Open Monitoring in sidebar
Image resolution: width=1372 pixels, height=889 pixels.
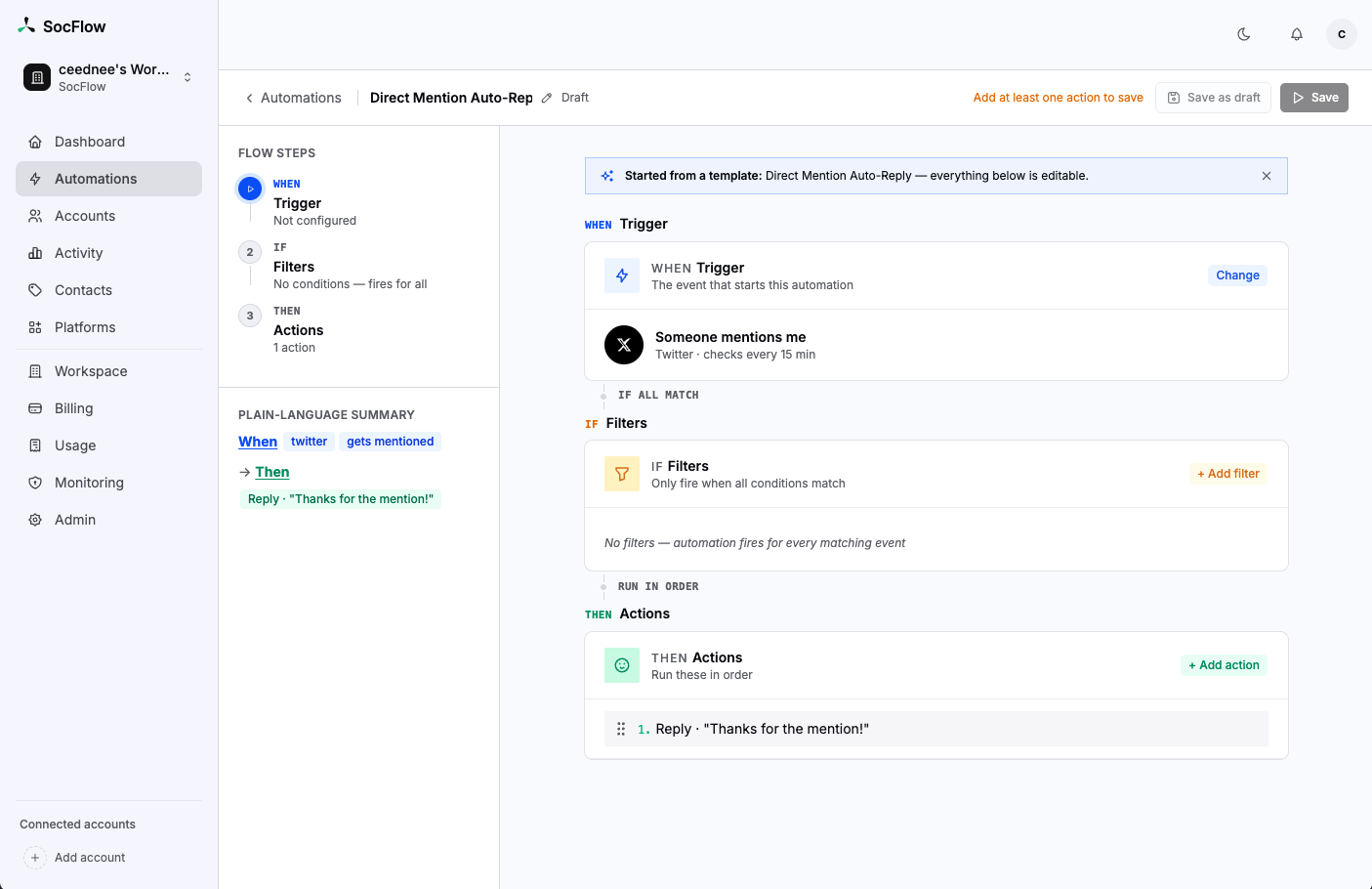(108, 483)
